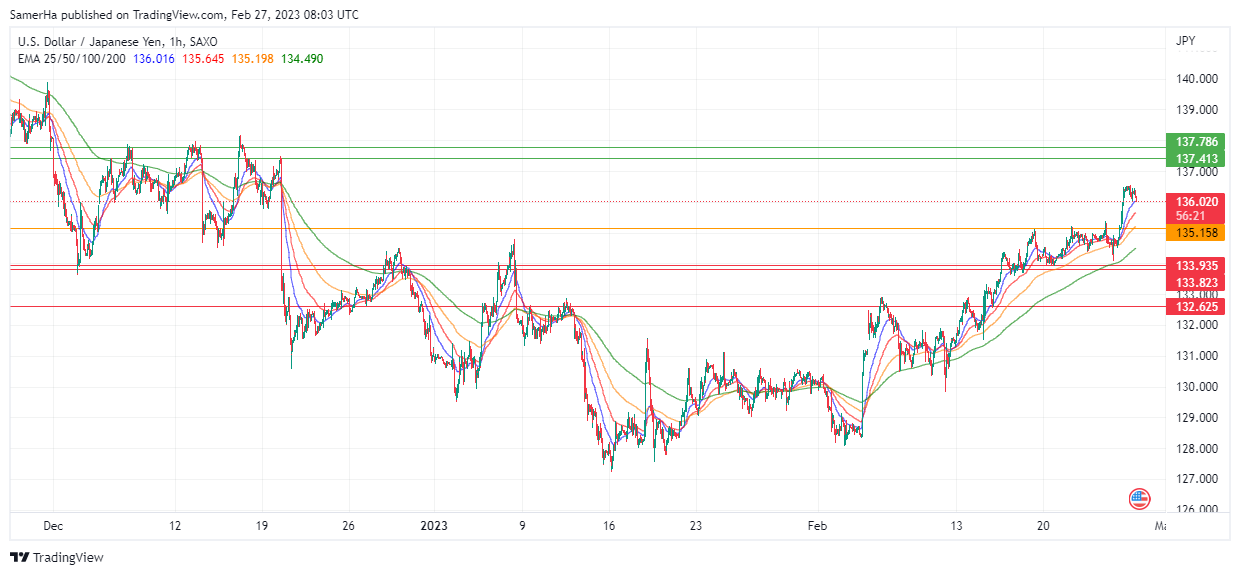This screenshot has height=575, width=1240.
Task: Click the blue EMA value 136.016
Action: [154, 59]
